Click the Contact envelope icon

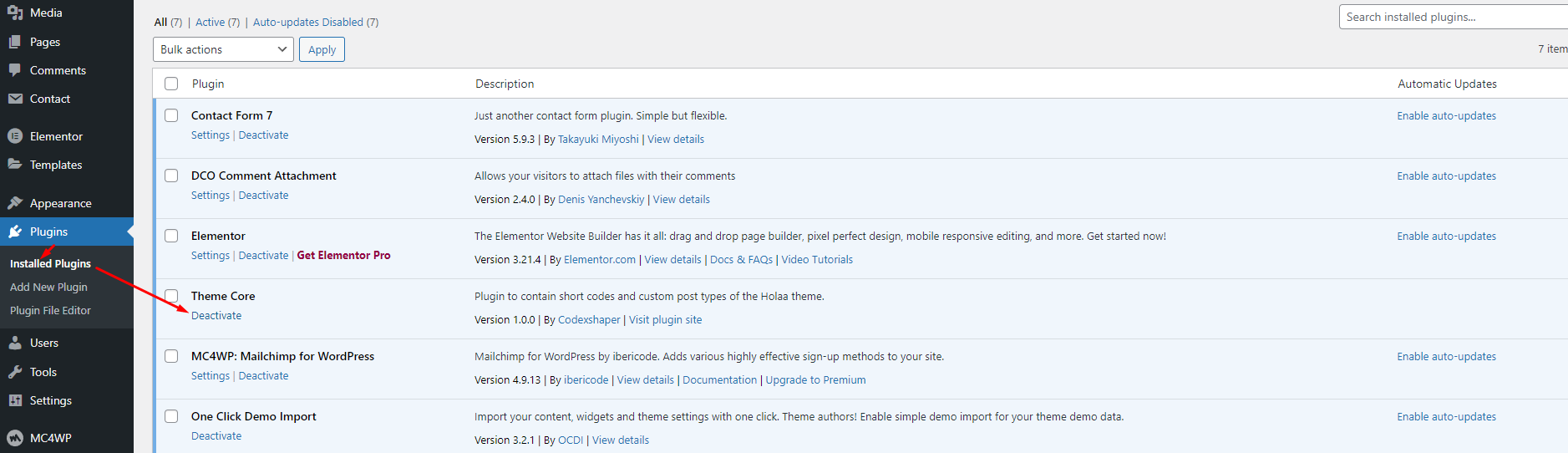click(x=15, y=99)
